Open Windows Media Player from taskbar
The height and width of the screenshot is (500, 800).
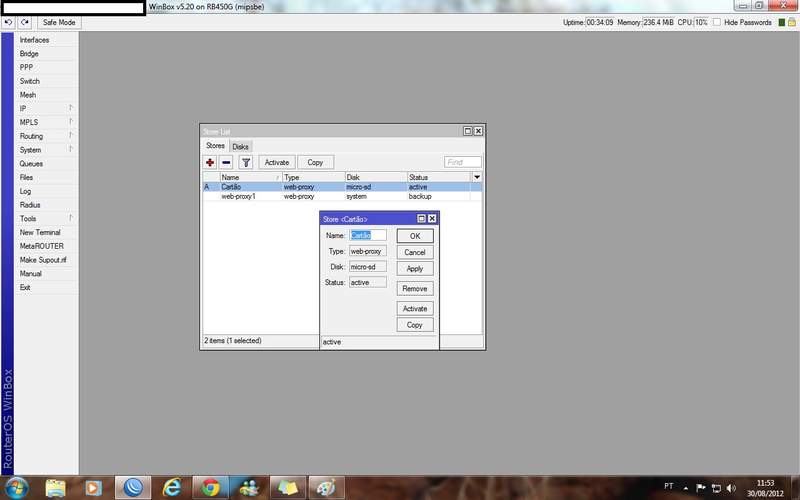coord(93,488)
